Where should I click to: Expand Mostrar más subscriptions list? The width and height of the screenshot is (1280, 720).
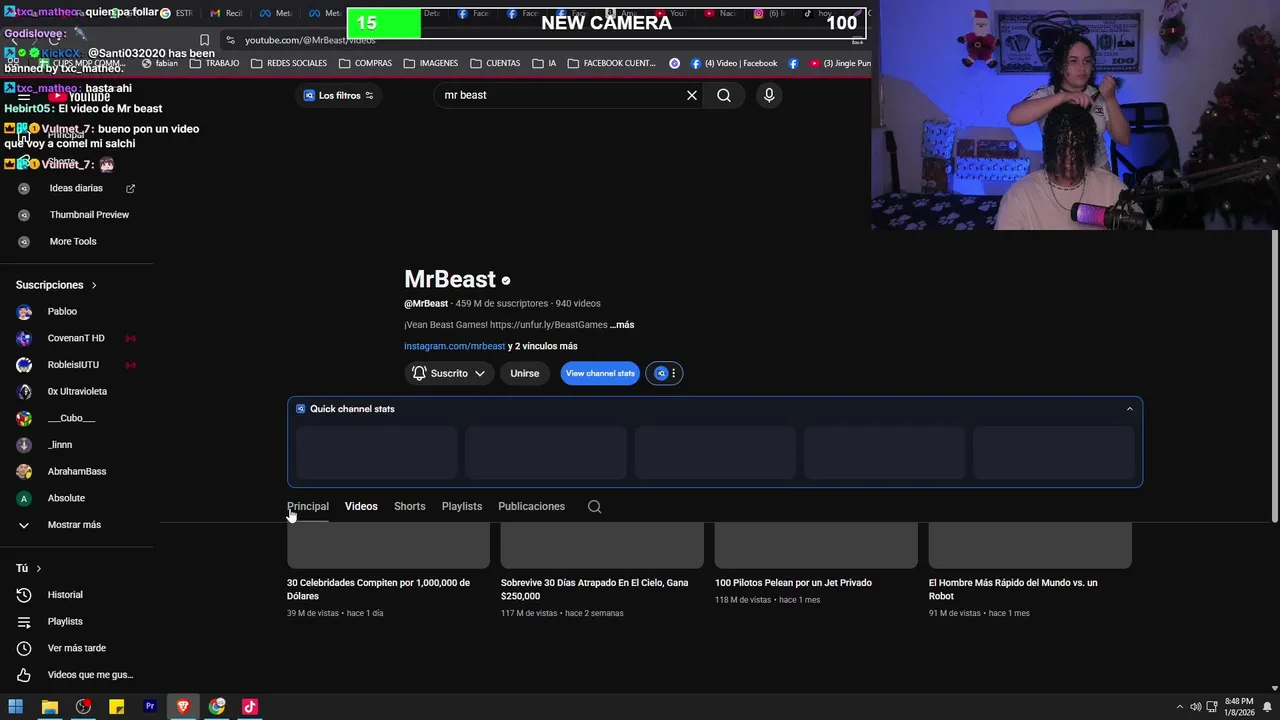(x=76, y=525)
